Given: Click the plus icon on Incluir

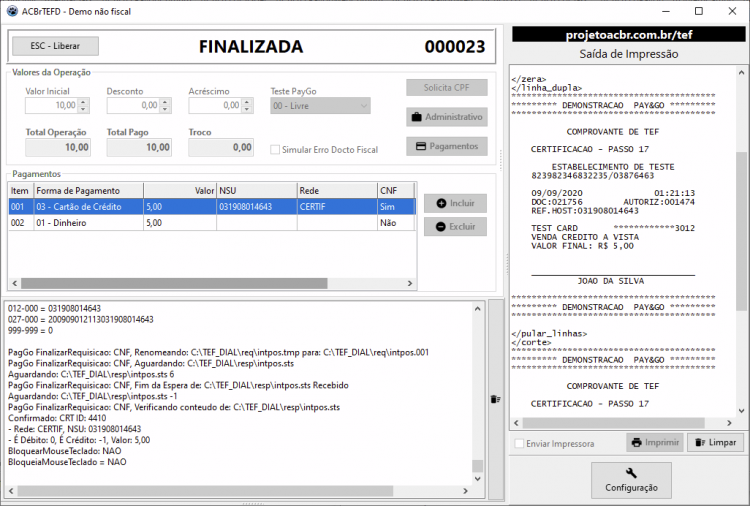Looking at the screenshot, I should coord(441,203).
